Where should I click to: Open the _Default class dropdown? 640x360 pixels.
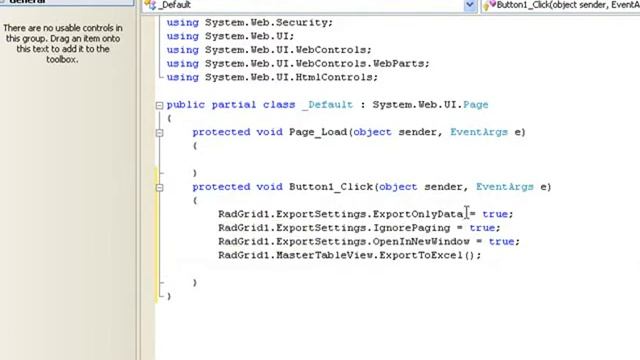coord(470,5)
